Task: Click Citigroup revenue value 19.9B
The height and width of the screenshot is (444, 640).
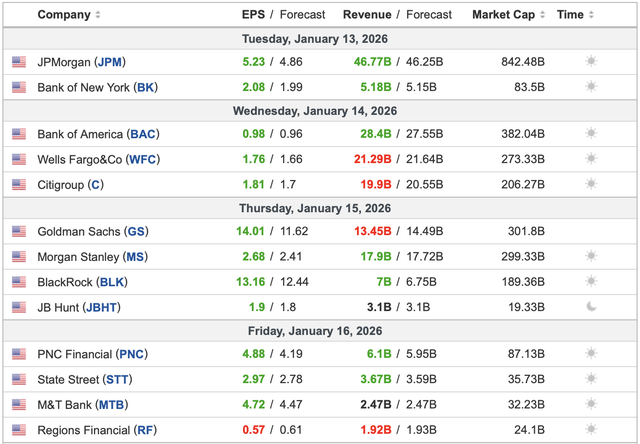Action: [x=376, y=184]
